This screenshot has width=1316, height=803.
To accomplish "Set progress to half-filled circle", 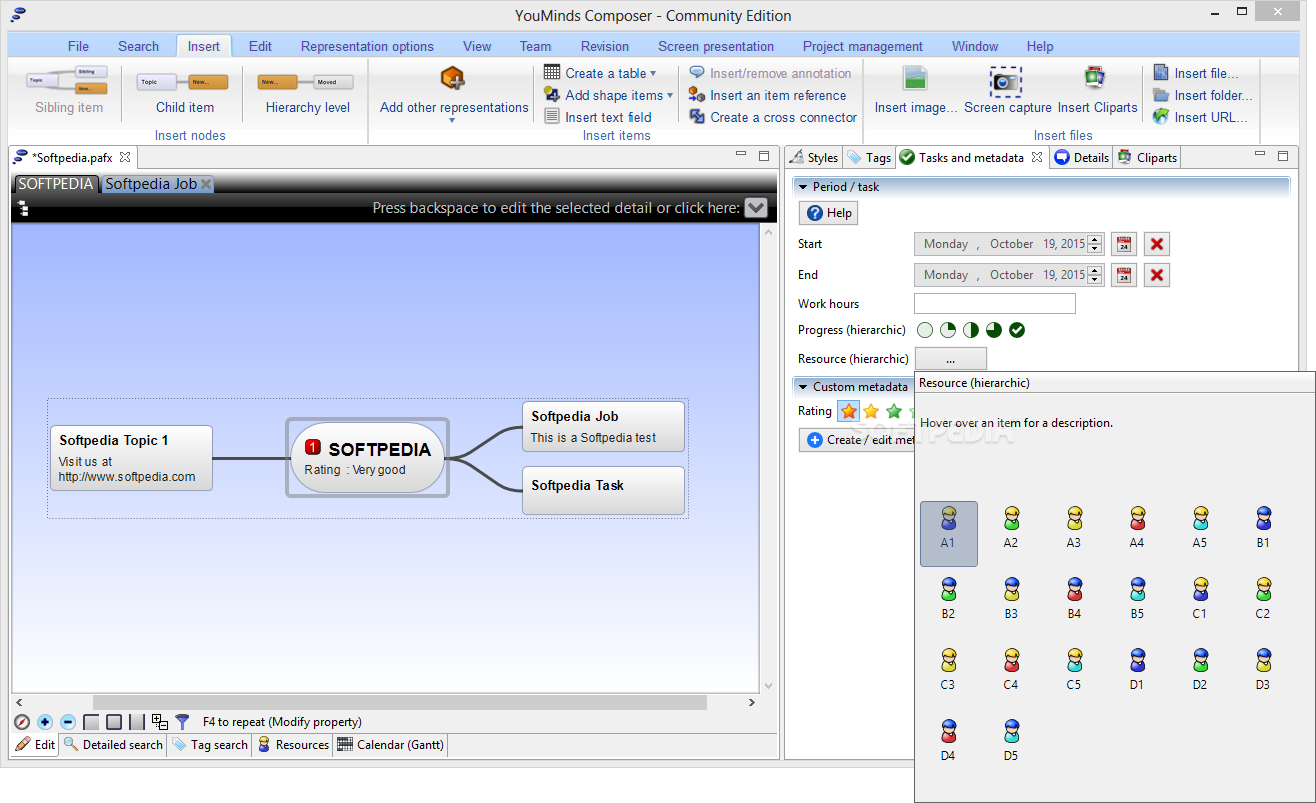I will click(971, 330).
